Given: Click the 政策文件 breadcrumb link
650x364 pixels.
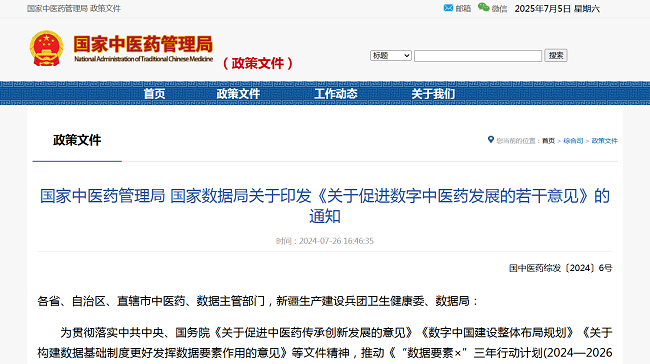Looking at the screenshot, I should pyautogui.click(x=604, y=141).
